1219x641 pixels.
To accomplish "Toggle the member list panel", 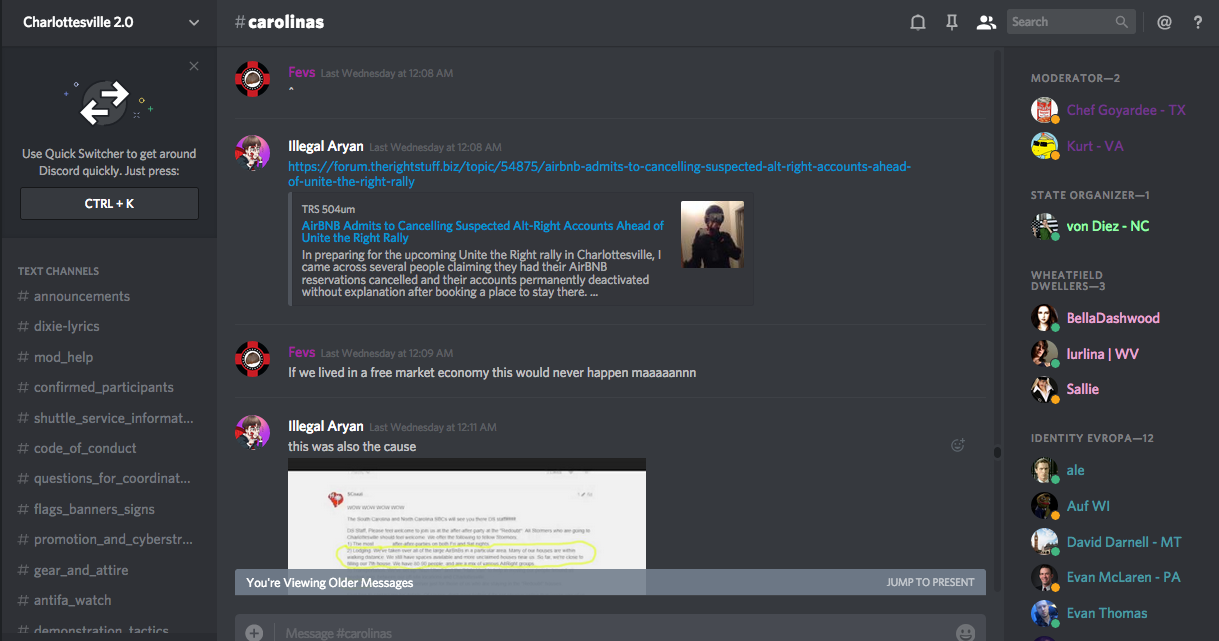I will [986, 22].
